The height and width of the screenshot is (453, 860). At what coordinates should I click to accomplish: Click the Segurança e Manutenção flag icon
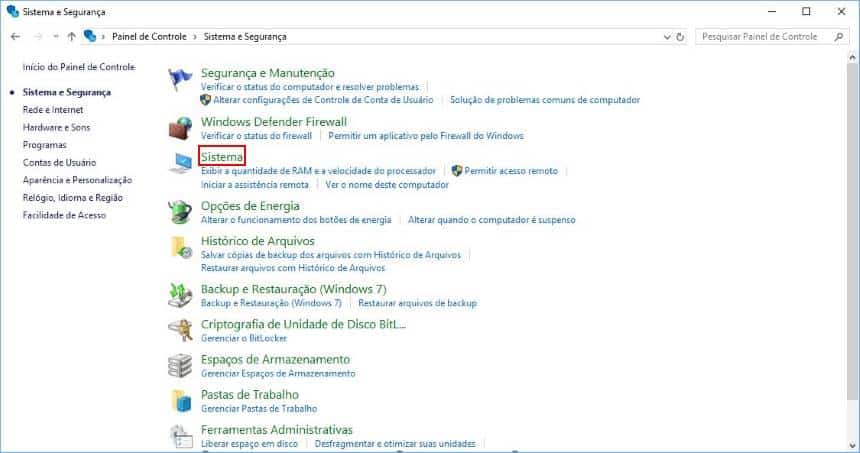180,80
